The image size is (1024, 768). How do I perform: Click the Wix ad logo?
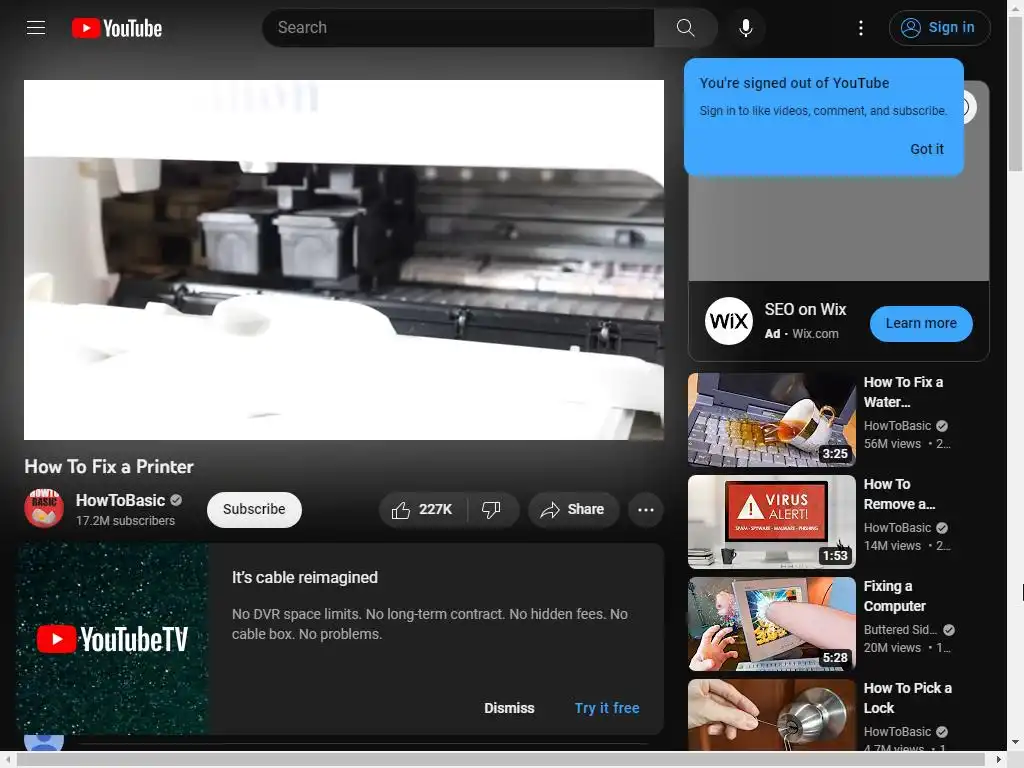728,321
